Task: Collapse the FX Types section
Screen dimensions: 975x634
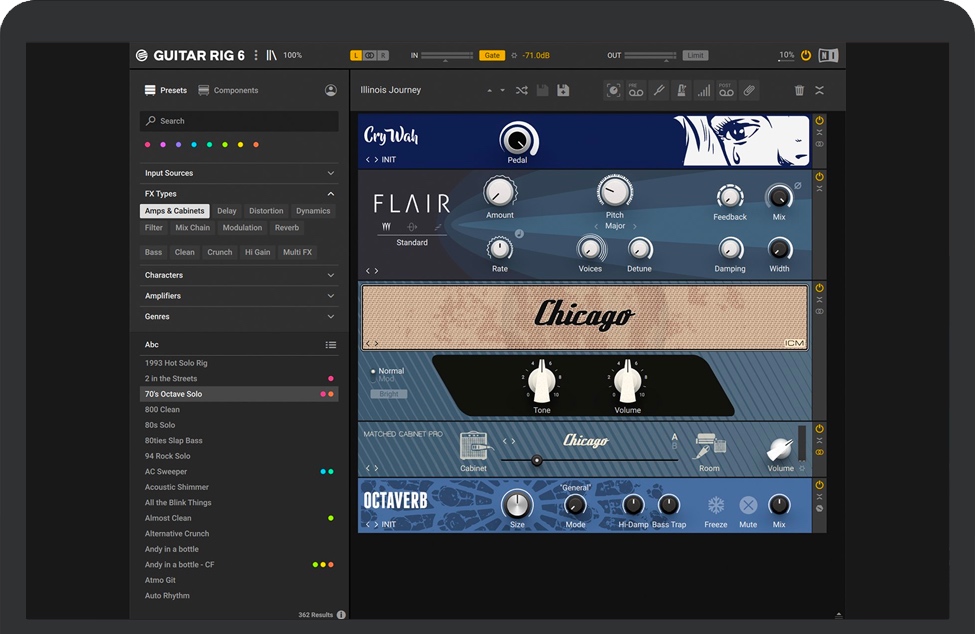Action: 331,194
